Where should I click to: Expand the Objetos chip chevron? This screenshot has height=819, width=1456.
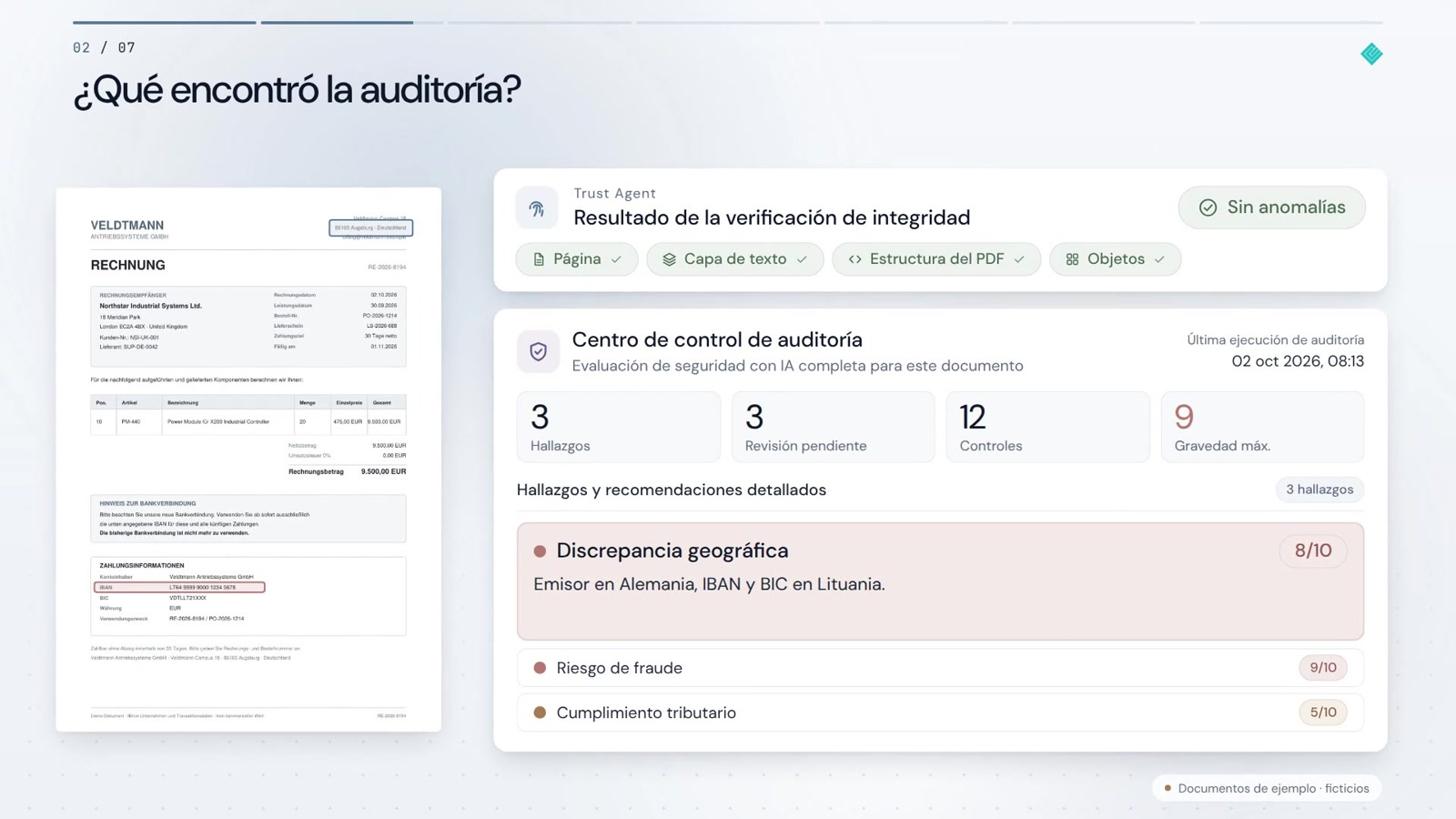(1159, 259)
